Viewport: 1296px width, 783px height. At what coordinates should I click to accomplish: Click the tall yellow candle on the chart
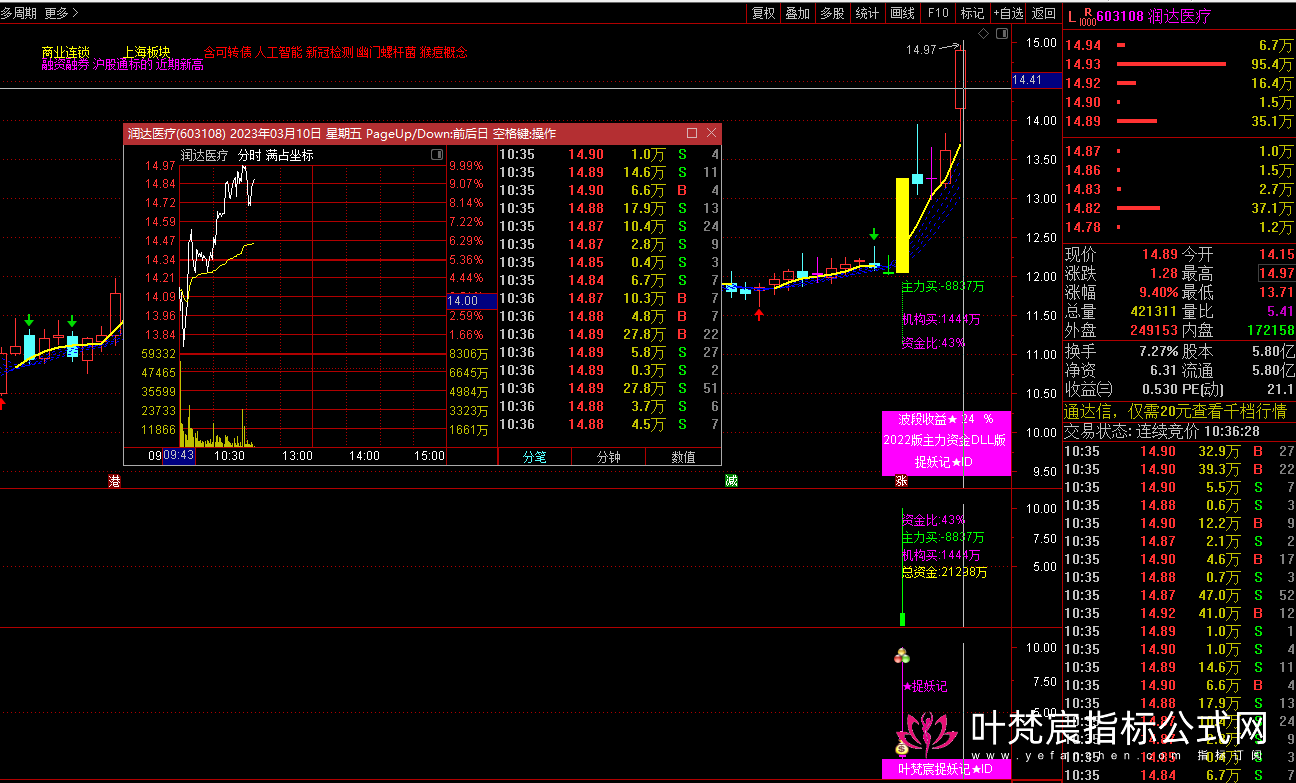coord(902,225)
